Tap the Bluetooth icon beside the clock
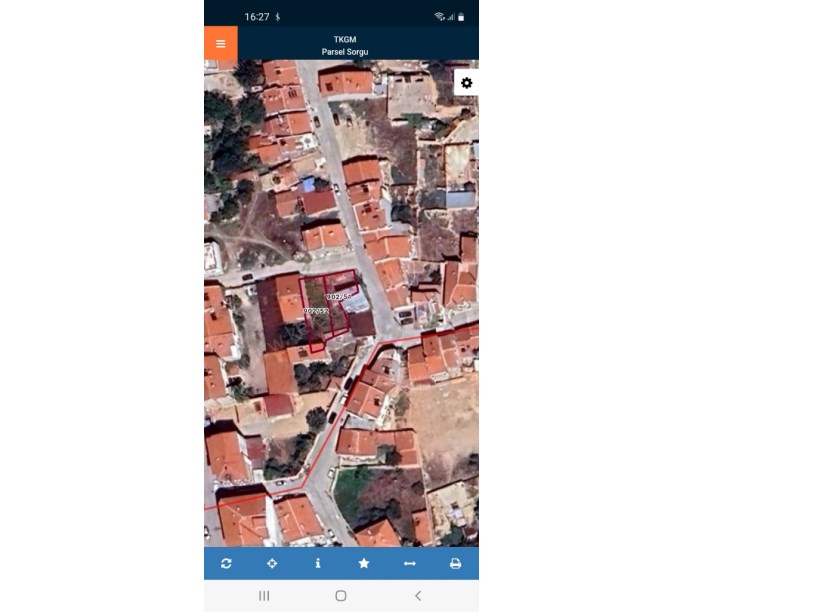 coord(278,17)
